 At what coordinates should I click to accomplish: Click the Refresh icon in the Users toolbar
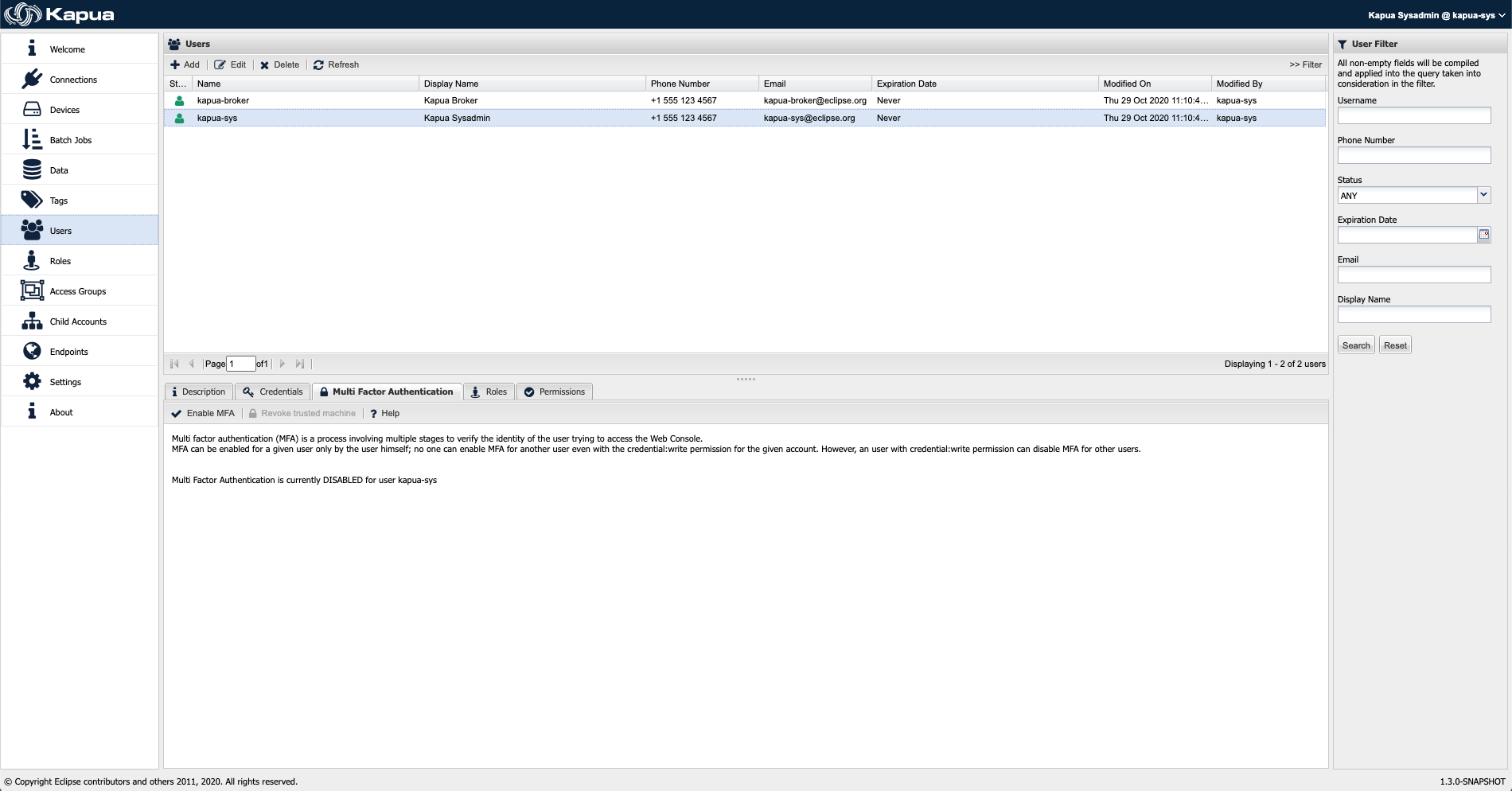tap(318, 64)
